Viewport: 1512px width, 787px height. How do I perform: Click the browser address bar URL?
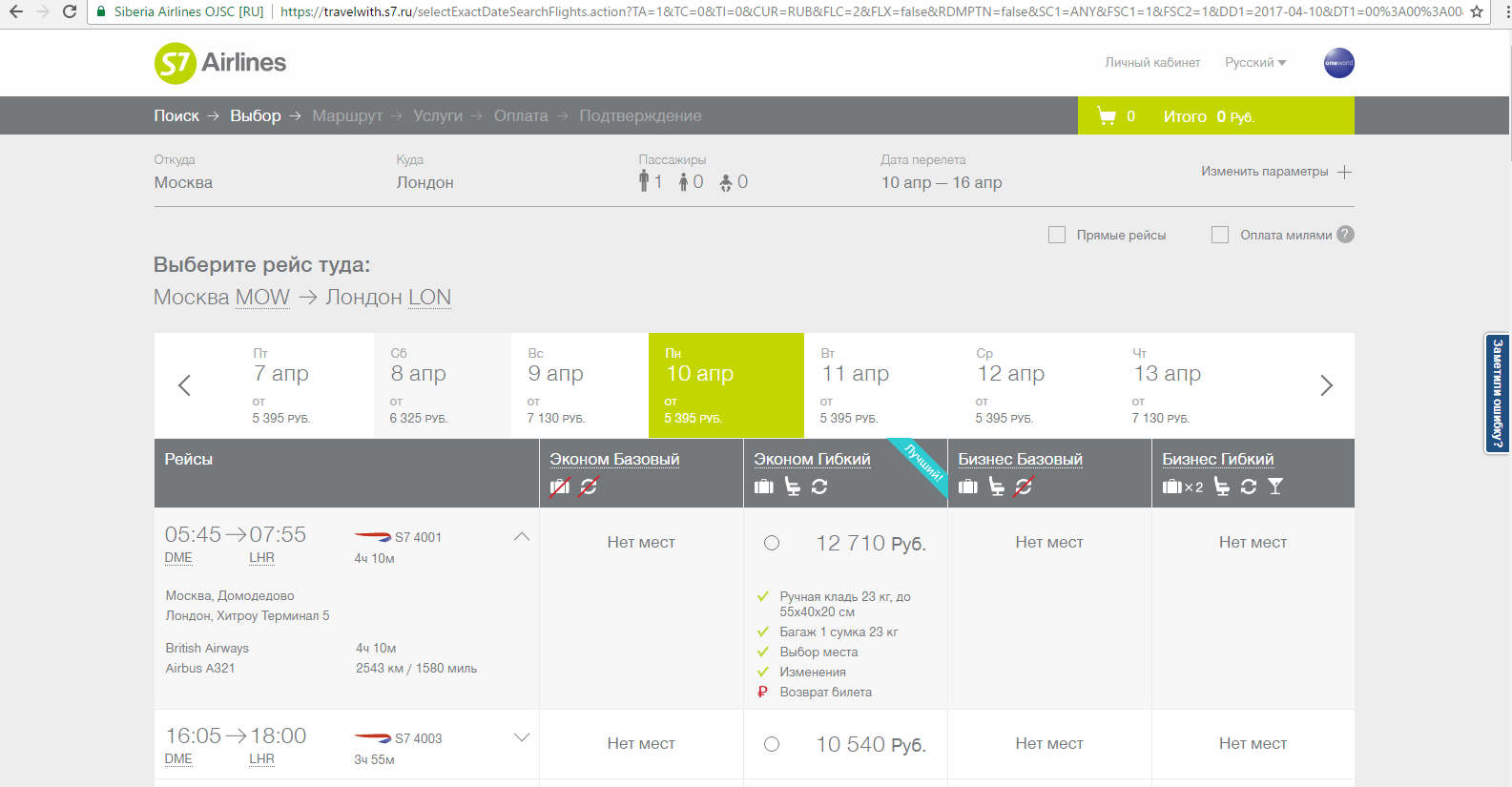(871, 11)
